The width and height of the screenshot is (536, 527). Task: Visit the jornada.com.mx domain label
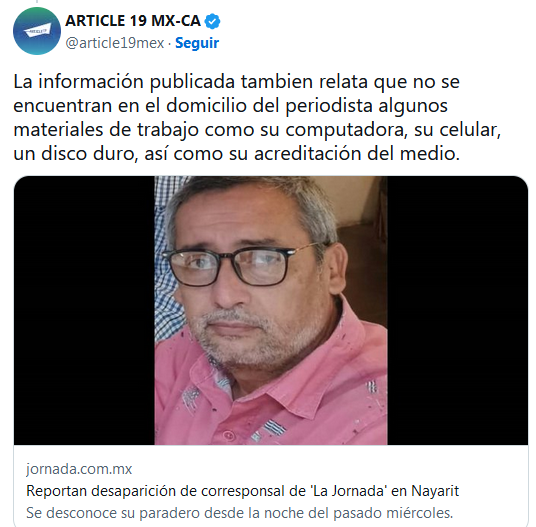point(79,469)
